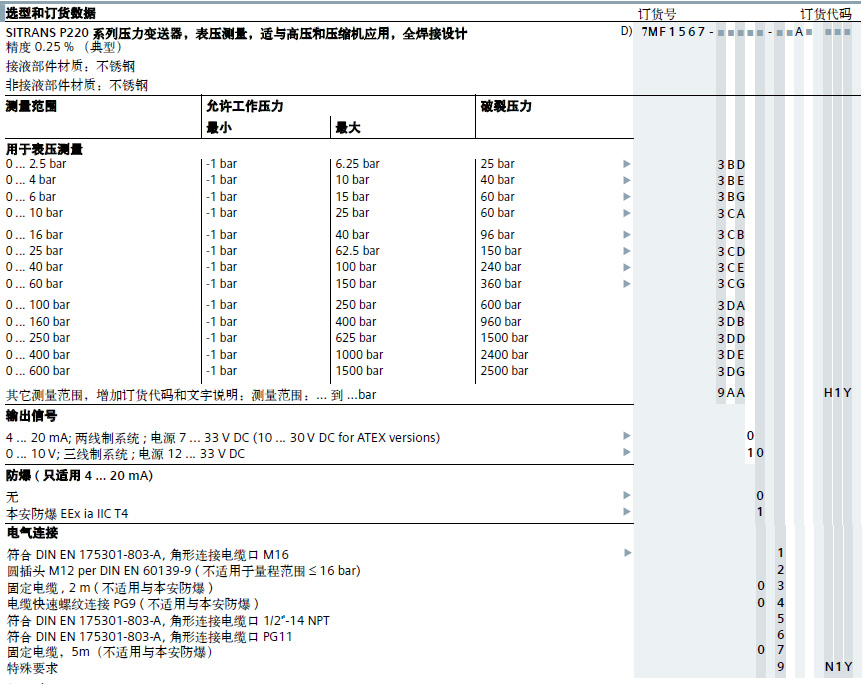This screenshot has width=868, height=684.
Task: Select the 固定电缆 5m line
Action: [110, 652]
